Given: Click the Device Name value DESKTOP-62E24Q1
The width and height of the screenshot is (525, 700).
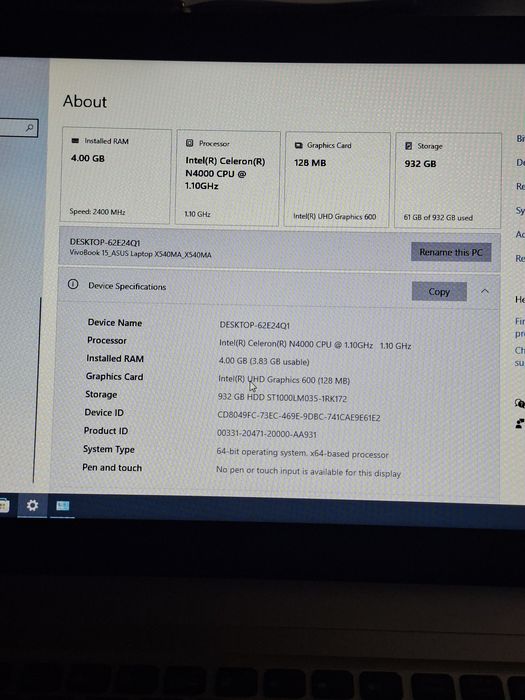Looking at the screenshot, I should point(254,325).
